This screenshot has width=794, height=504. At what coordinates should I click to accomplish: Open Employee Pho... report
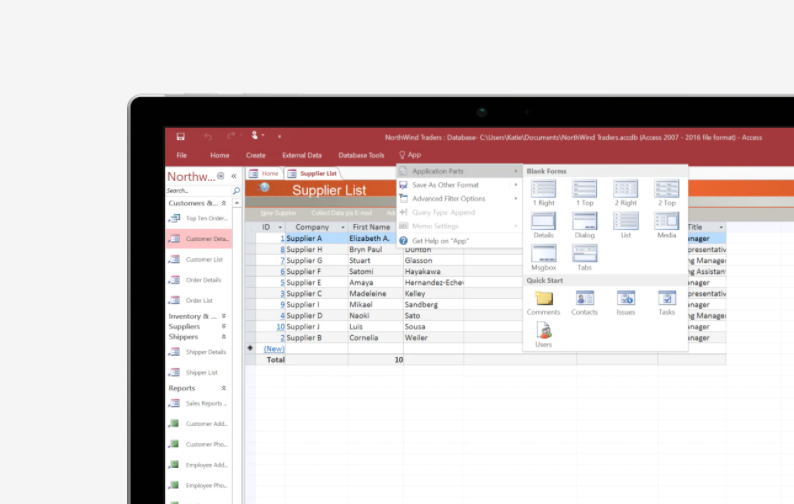(200, 485)
